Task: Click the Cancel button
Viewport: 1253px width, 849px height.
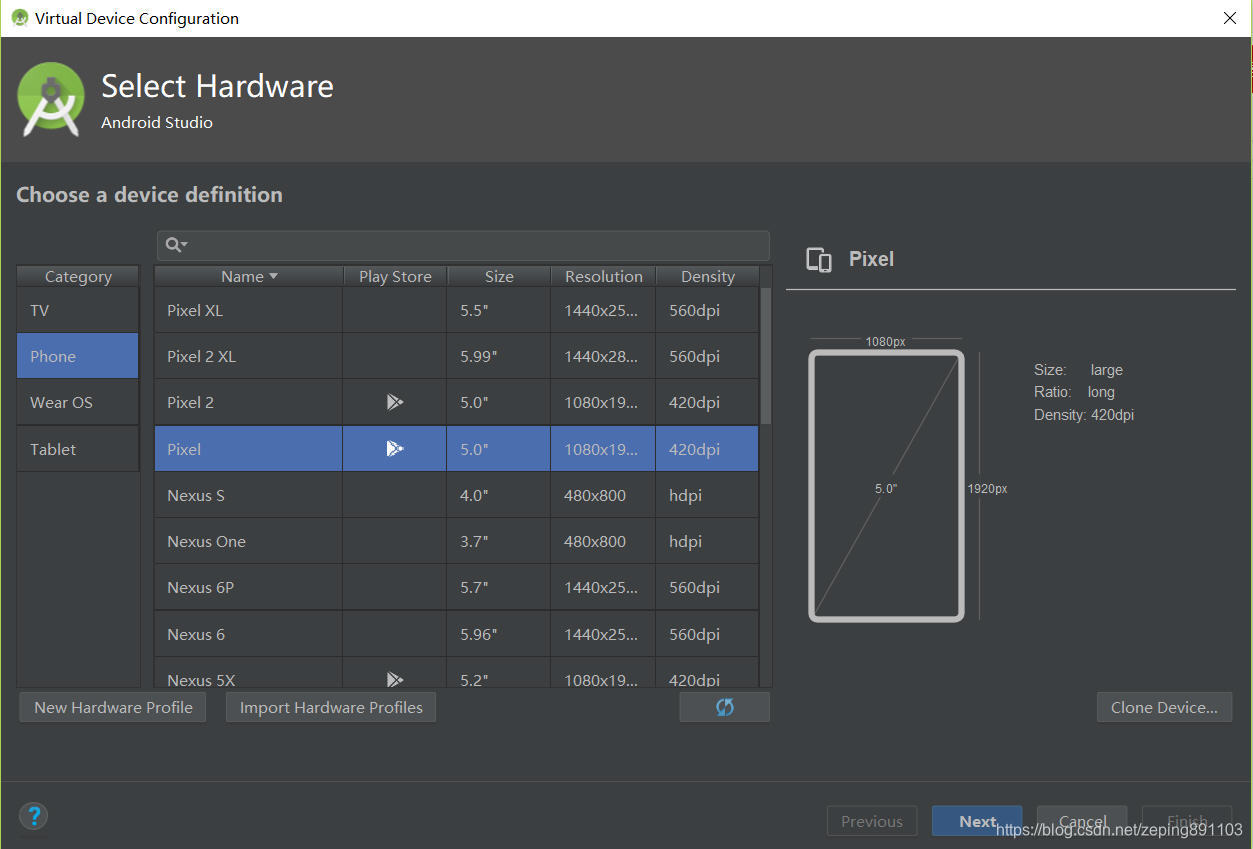Action: 1082,821
